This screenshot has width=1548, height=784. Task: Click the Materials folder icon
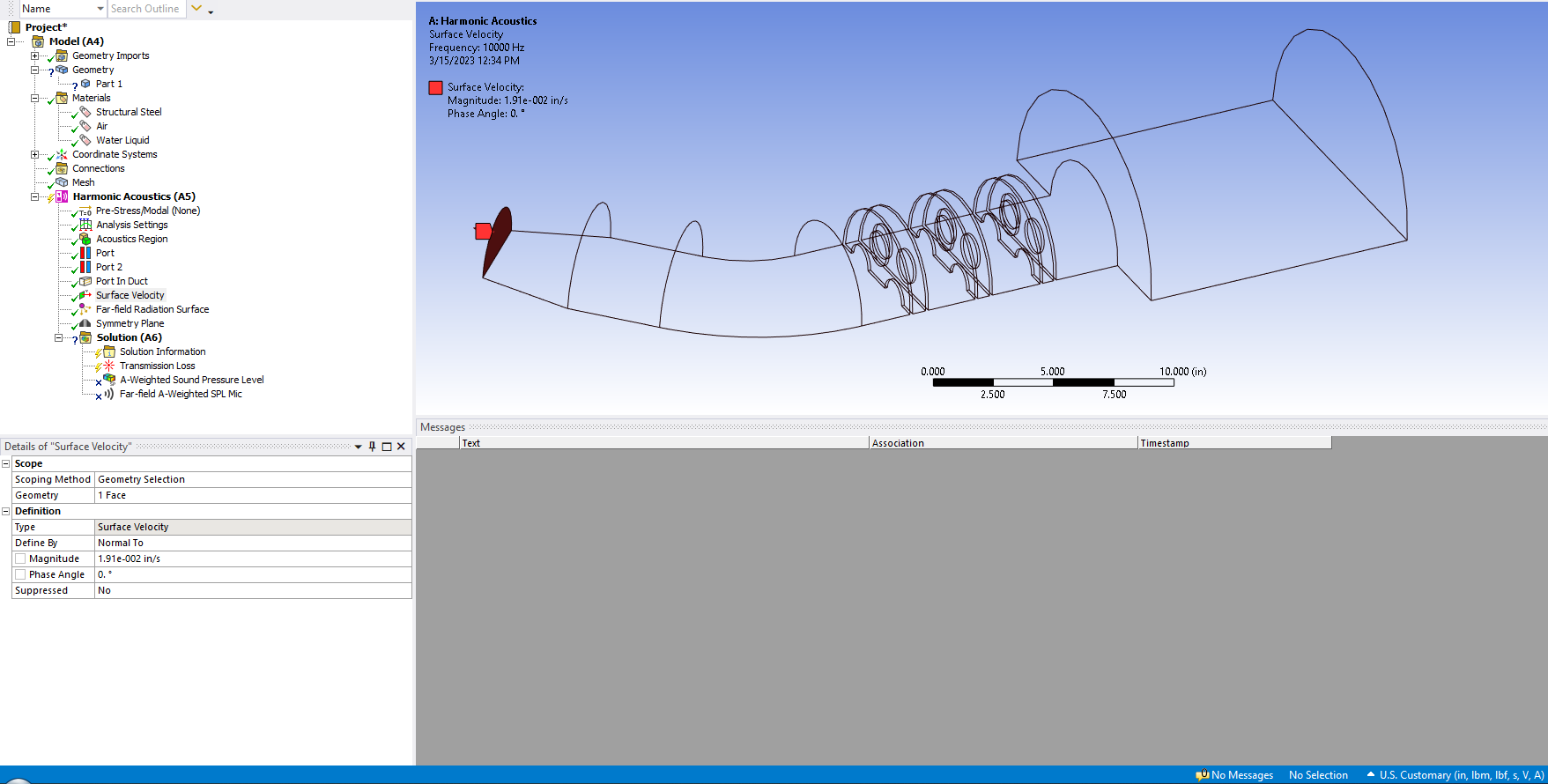(x=62, y=98)
